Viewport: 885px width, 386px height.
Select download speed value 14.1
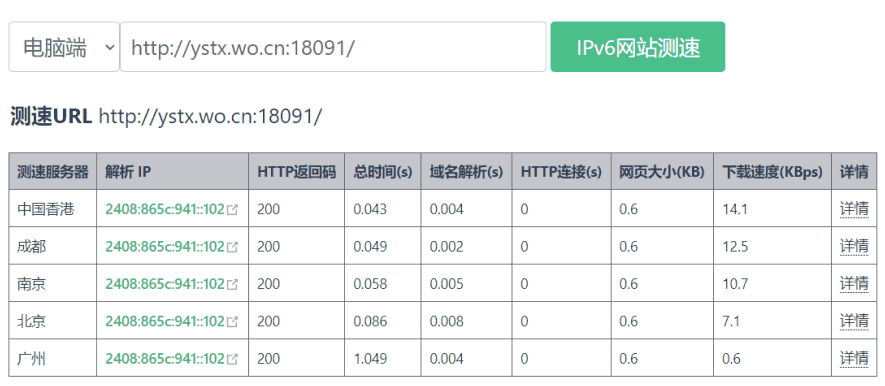coord(735,209)
